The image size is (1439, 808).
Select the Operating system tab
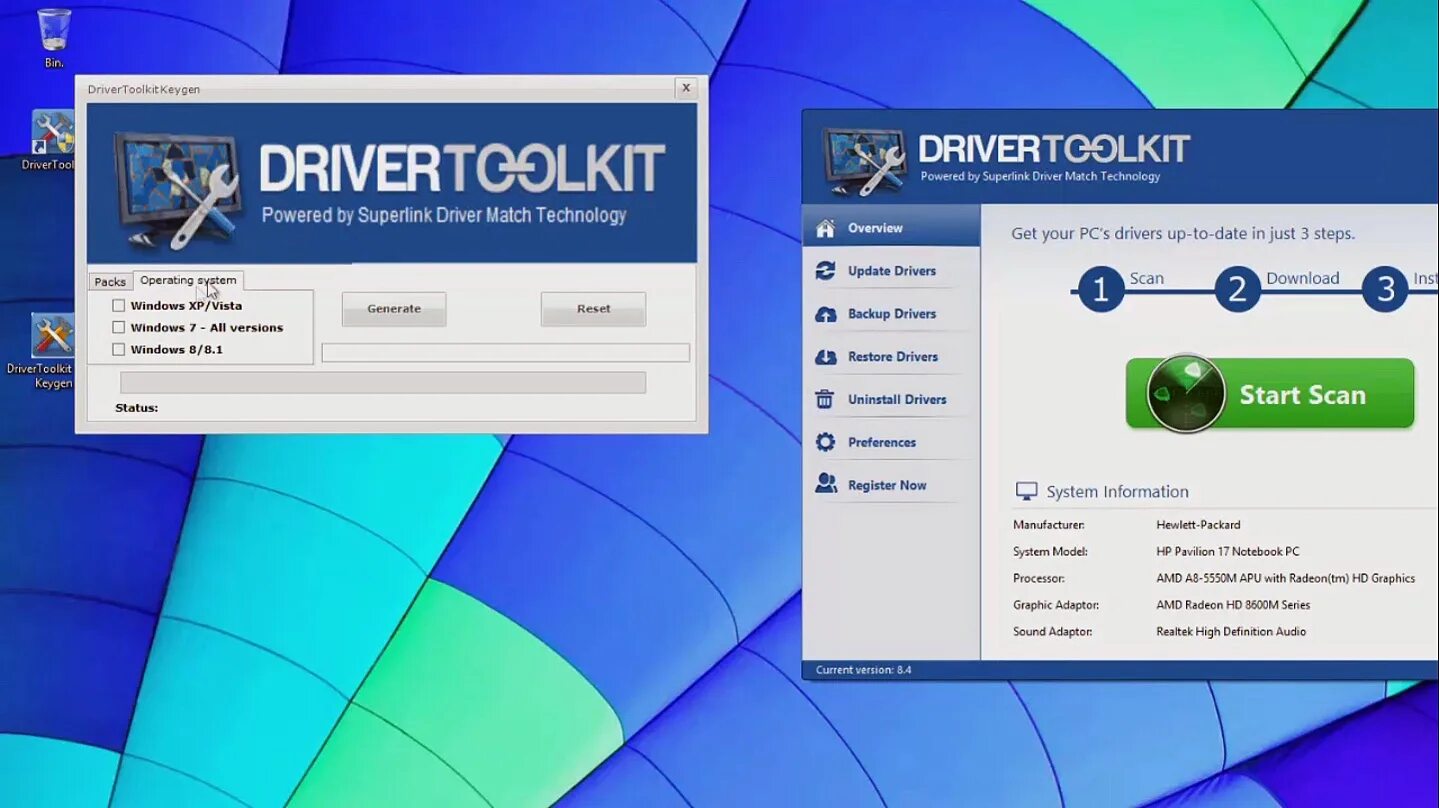[188, 280]
